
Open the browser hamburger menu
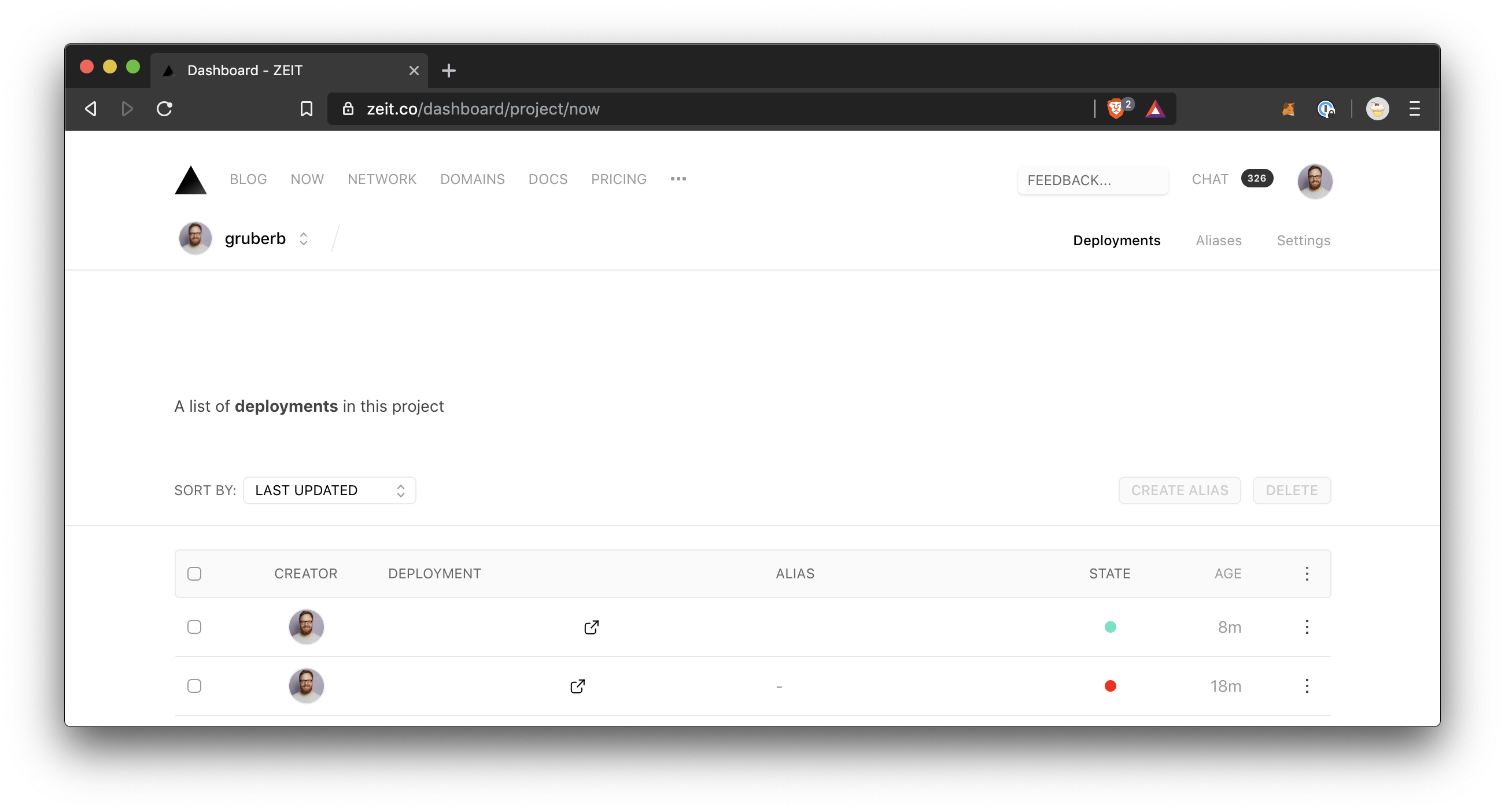click(x=1414, y=109)
